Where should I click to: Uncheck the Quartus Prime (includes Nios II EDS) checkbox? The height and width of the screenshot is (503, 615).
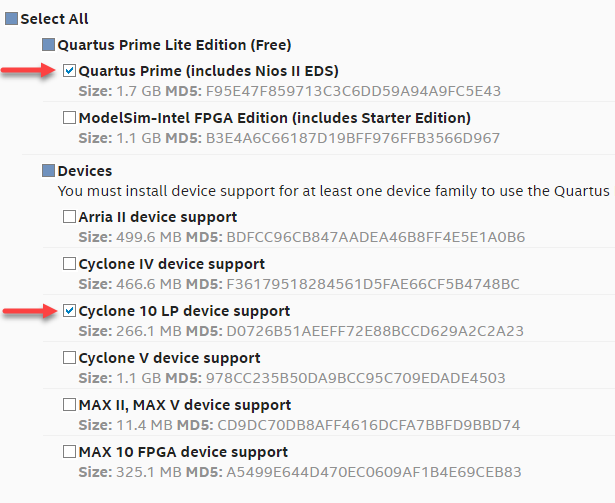69,71
